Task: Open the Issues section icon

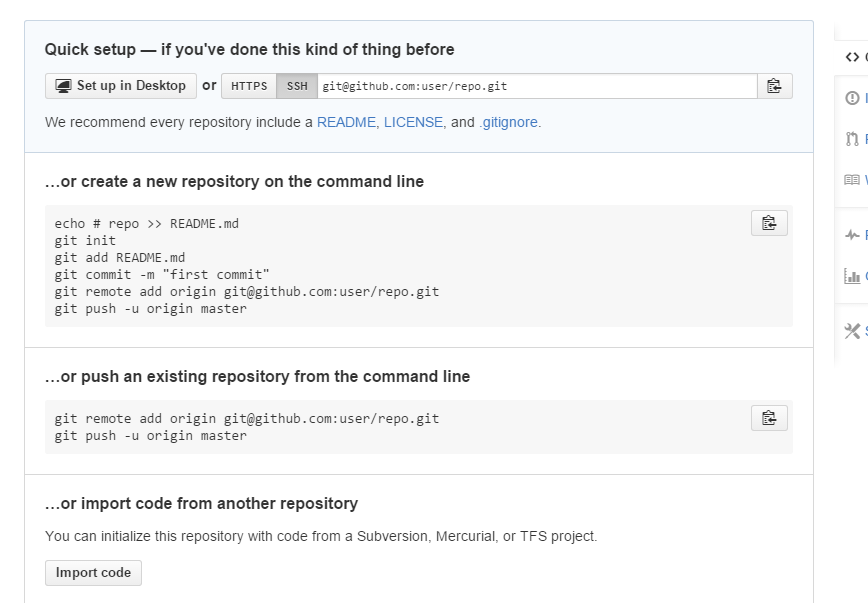Action: (853, 98)
